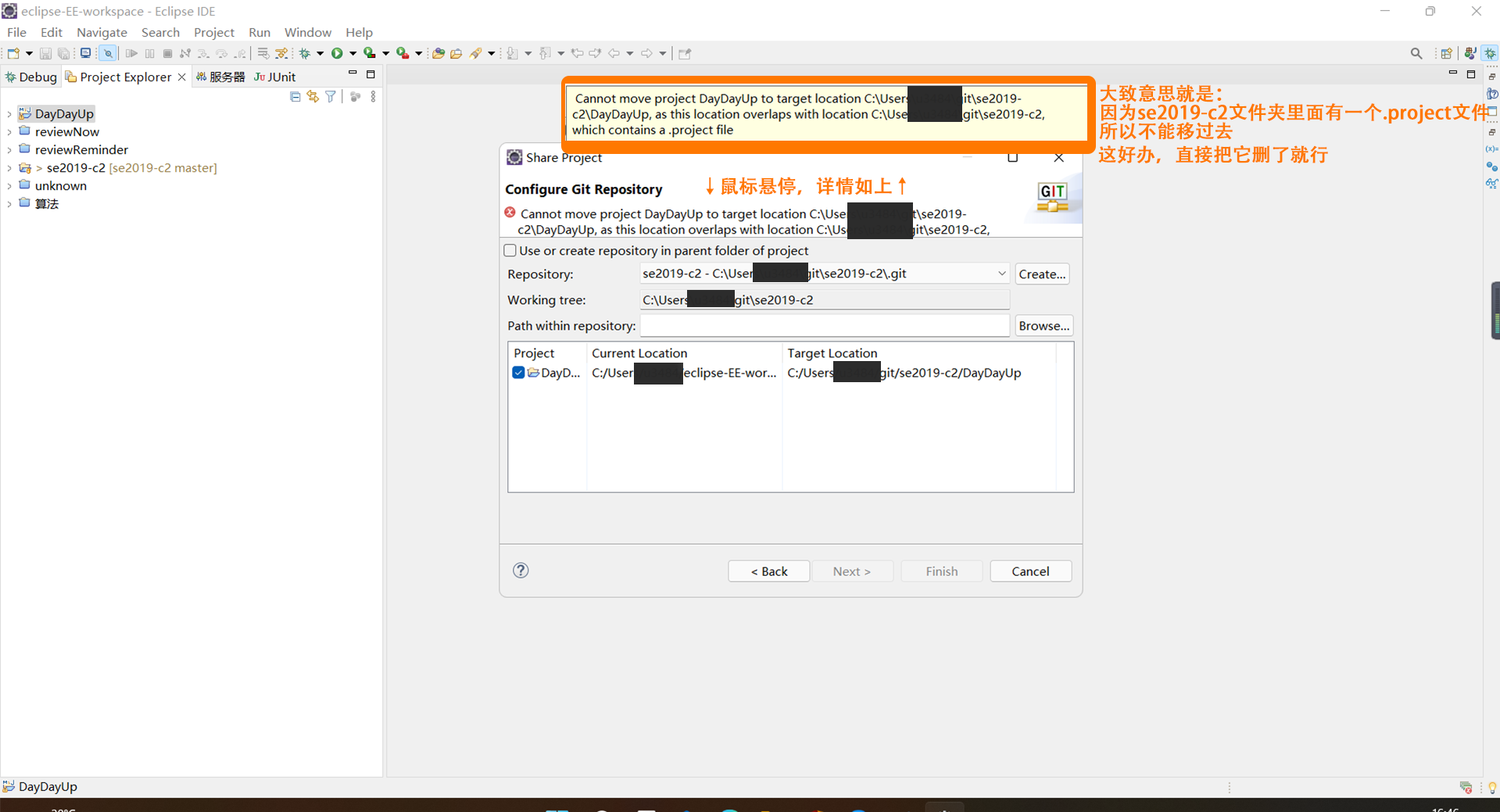The width and height of the screenshot is (1500, 812).
Task: Check Use or create repository in parent folder
Action: pos(510,250)
